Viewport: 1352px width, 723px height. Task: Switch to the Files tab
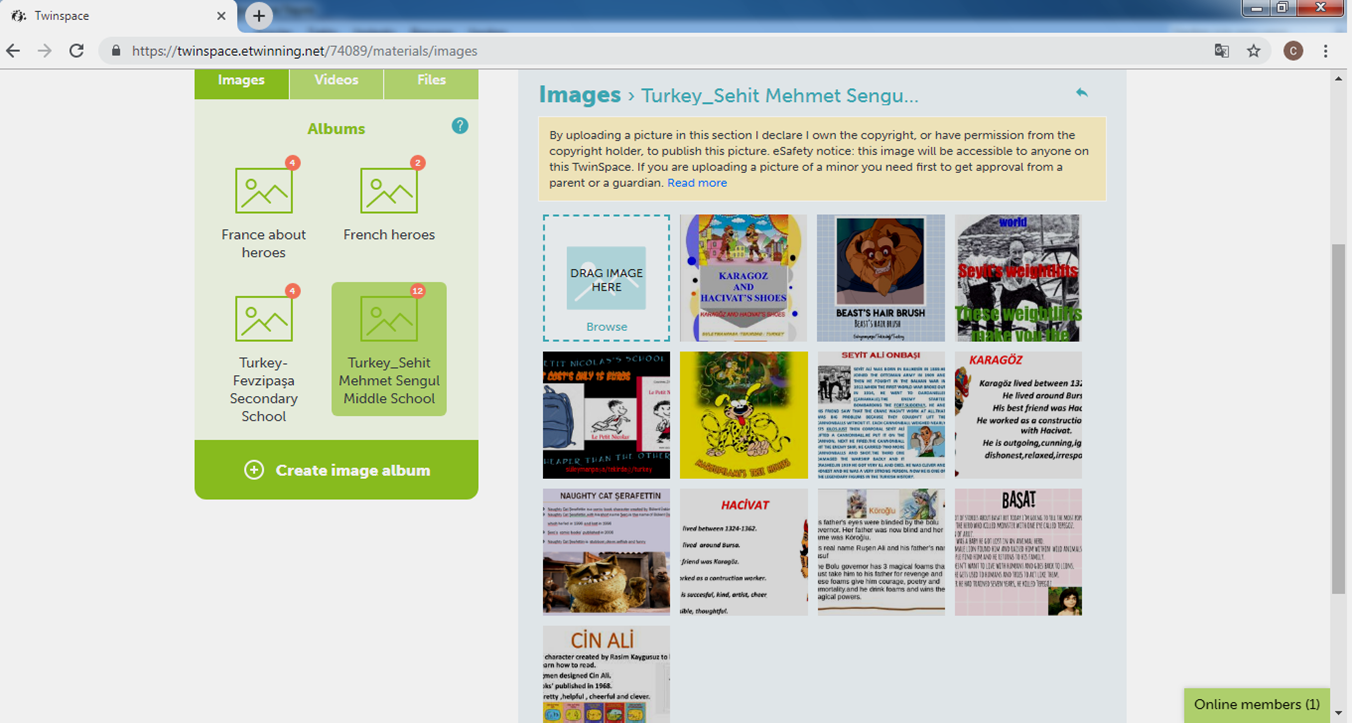click(431, 80)
